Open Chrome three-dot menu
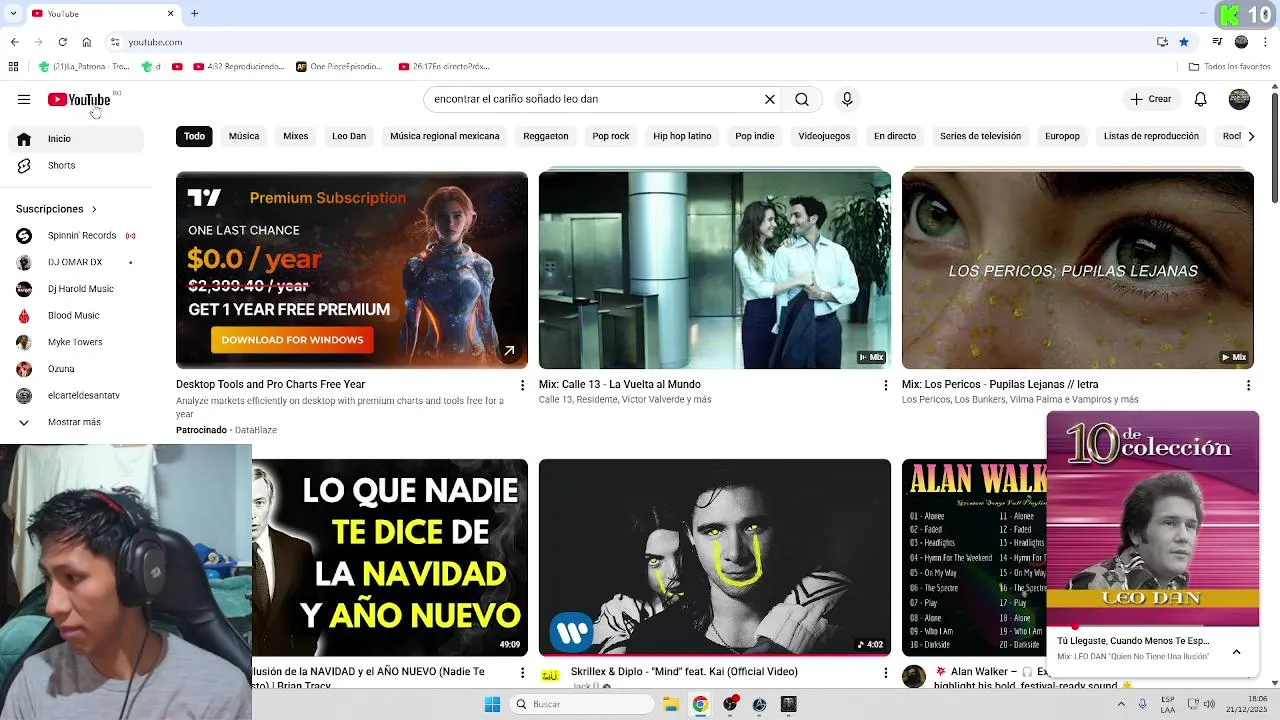This screenshot has height=720, width=1280. coord(1265,42)
